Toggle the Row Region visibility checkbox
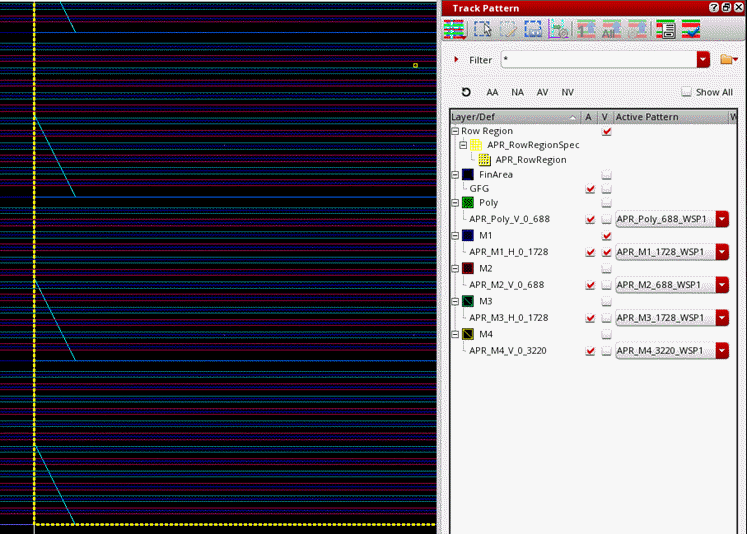 pyautogui.click(x=606, y=131)
